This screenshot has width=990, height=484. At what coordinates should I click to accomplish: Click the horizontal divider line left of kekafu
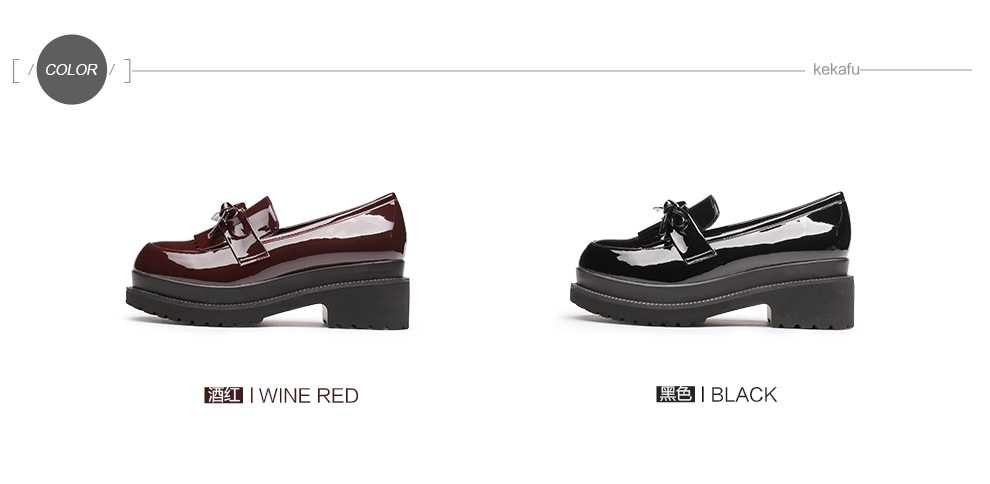click(468, 71)
